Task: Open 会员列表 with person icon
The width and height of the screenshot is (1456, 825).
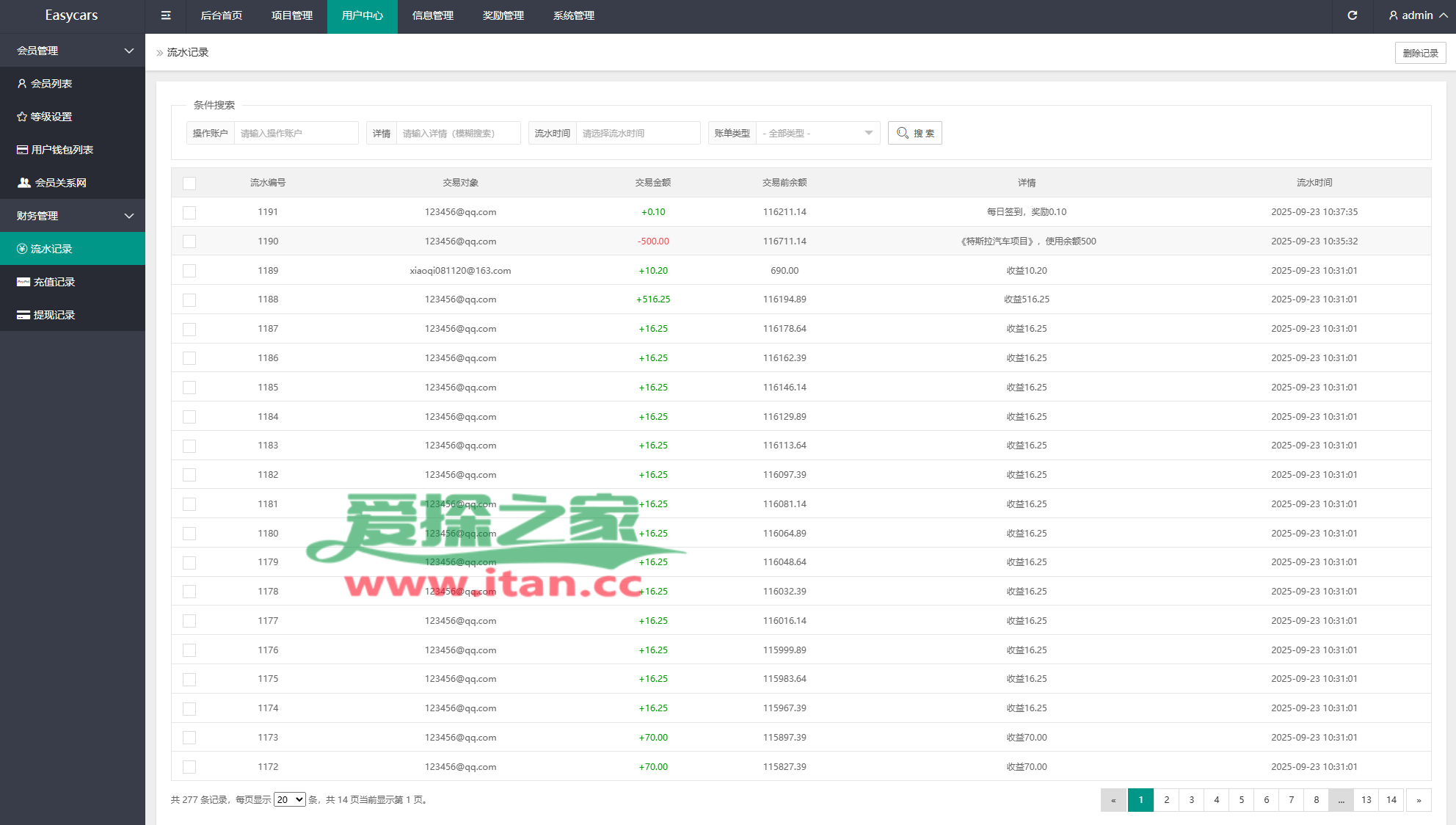Action: pyautogui.click(x=51, y=84)
